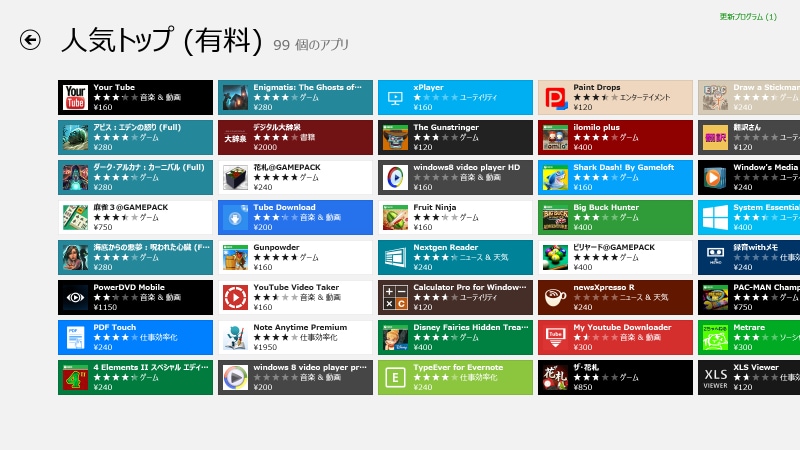Open 4 Elements II スペシャル icon
Viewport: 800px width, 450px height.
(x=75, y=378)
